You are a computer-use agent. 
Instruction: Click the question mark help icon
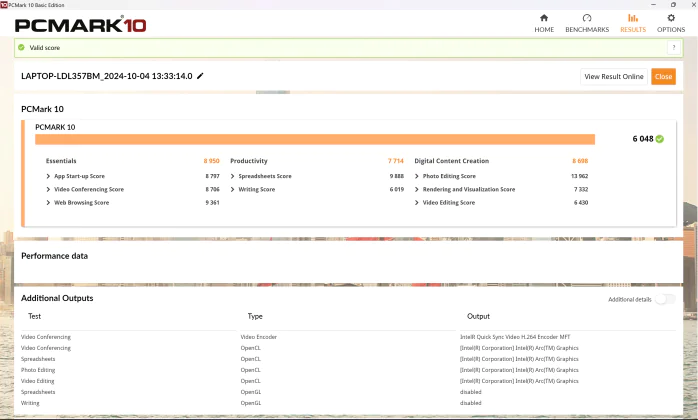tap(674, 47)
